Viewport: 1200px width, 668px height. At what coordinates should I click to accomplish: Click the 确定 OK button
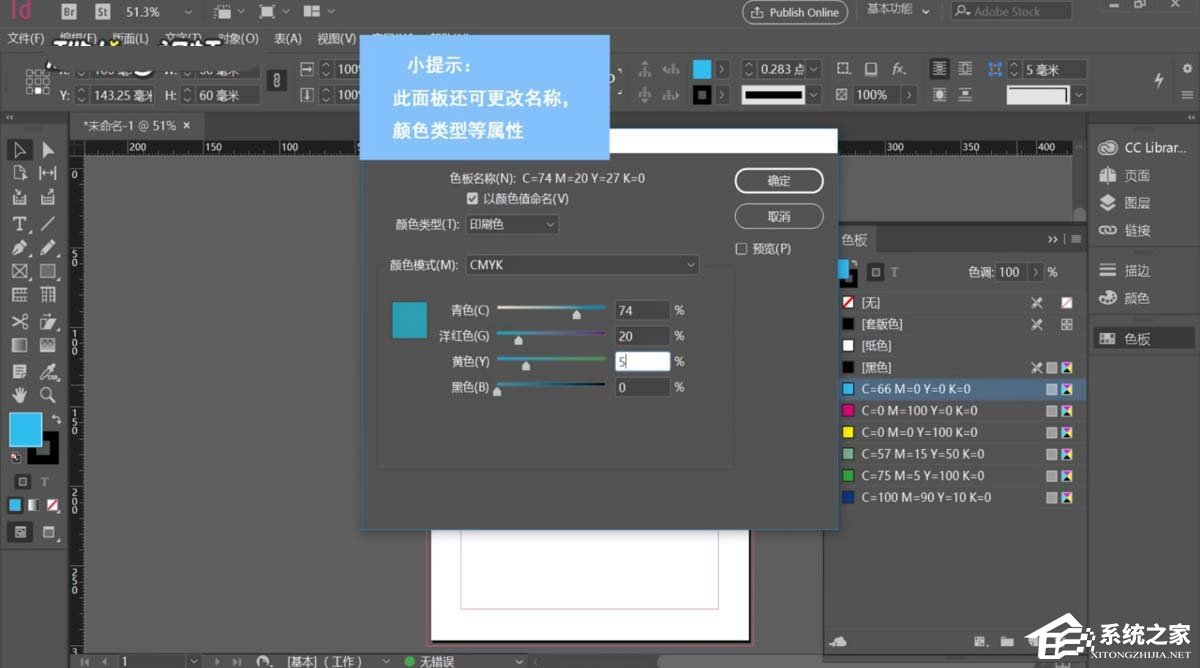pyautogui.click(x=779, y=181)
